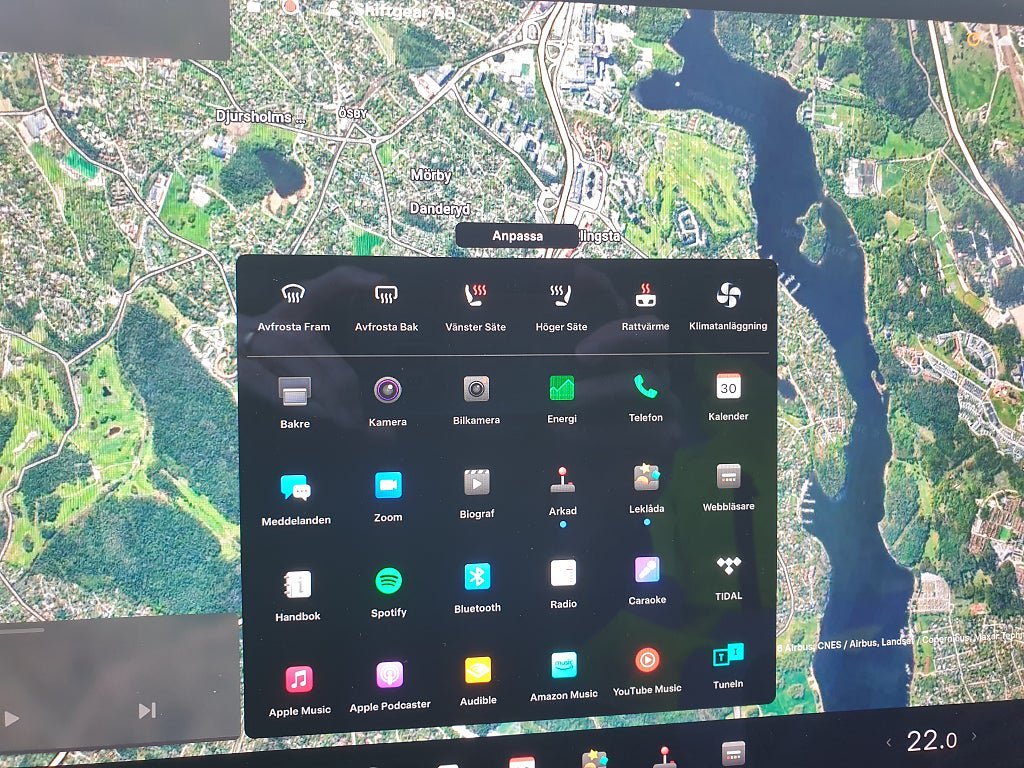Launch the YouTube Music app
Screen dimensions: 1024x768
pos(647,660)
